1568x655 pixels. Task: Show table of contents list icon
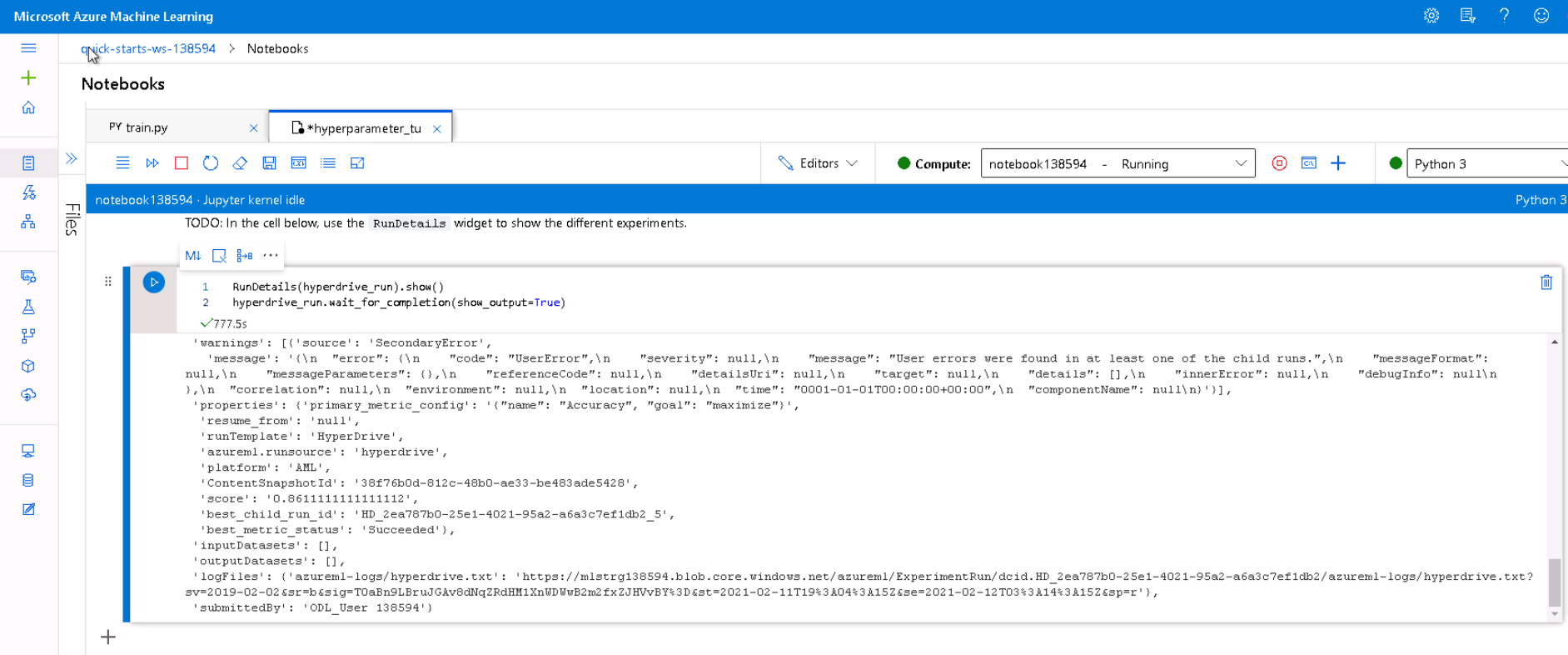(x=328, y=163)
